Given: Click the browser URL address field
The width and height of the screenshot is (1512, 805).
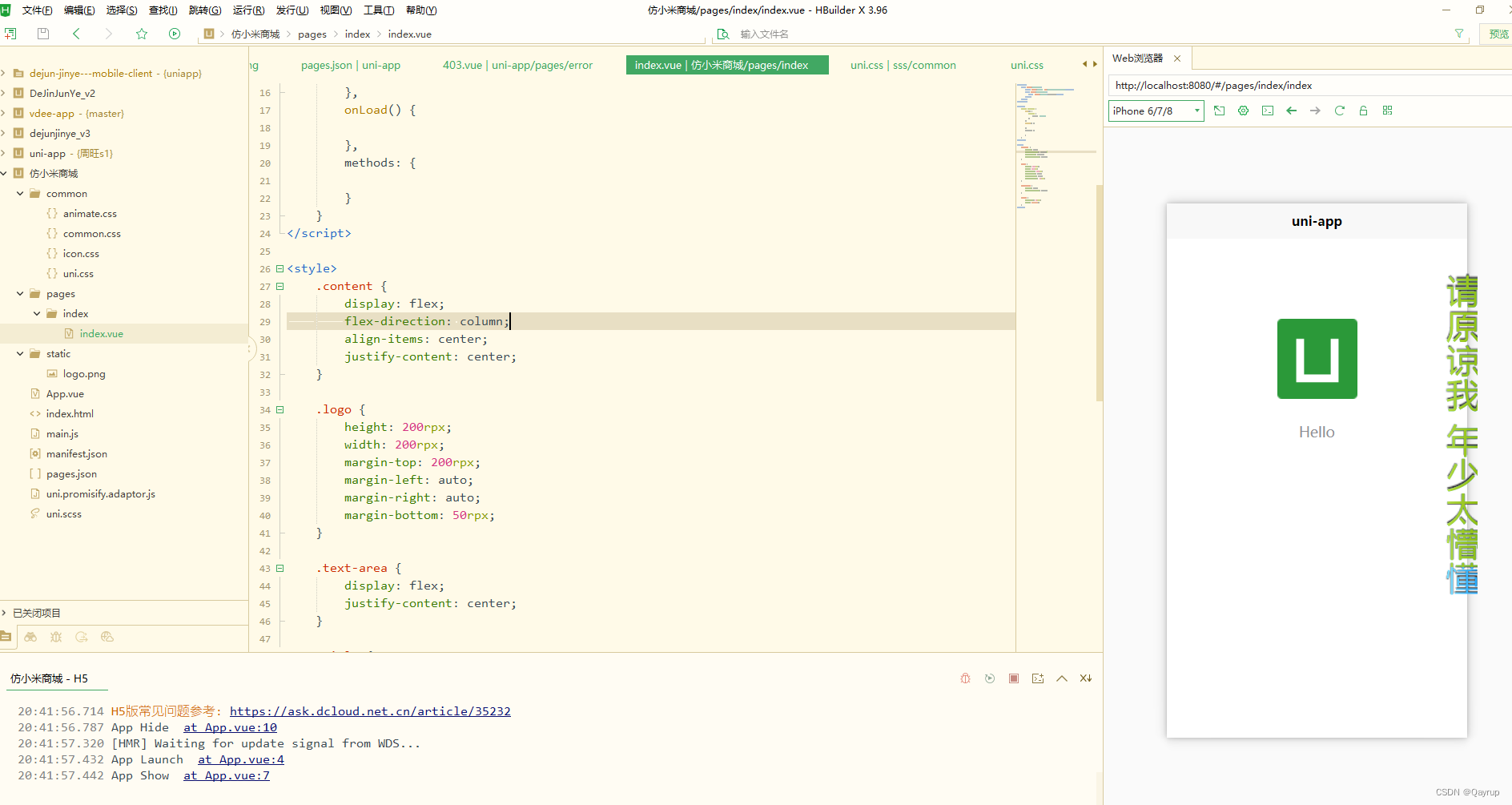Looking at the screenshot, I should 1309,86.
